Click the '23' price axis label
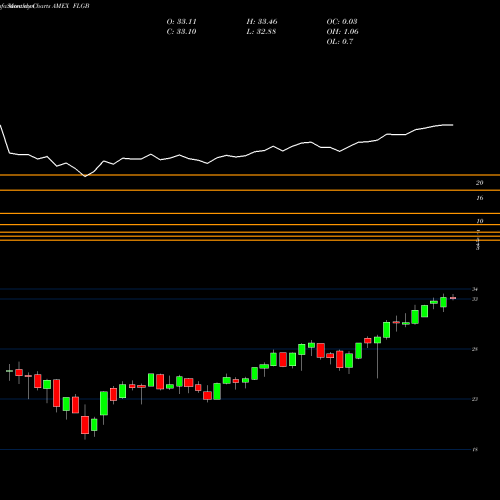The image size is (500, 500). pos(475,399)
